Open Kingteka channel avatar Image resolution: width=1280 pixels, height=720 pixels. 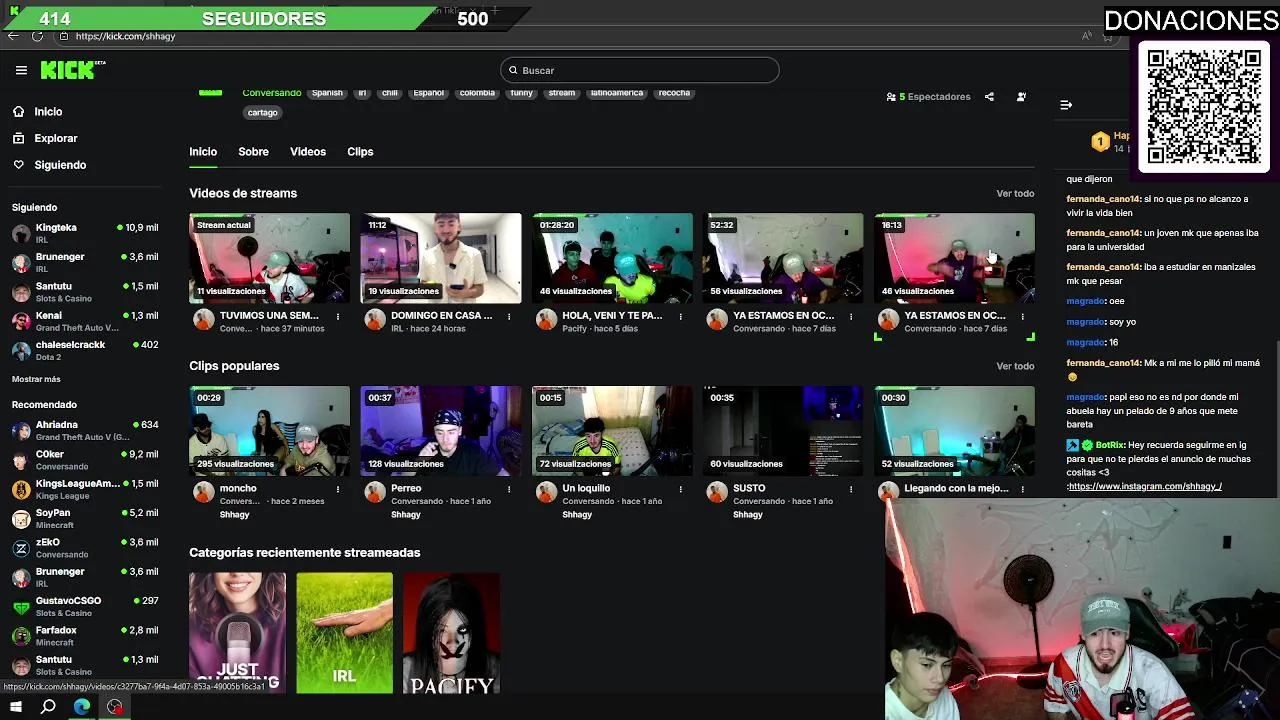pos(21,233)
